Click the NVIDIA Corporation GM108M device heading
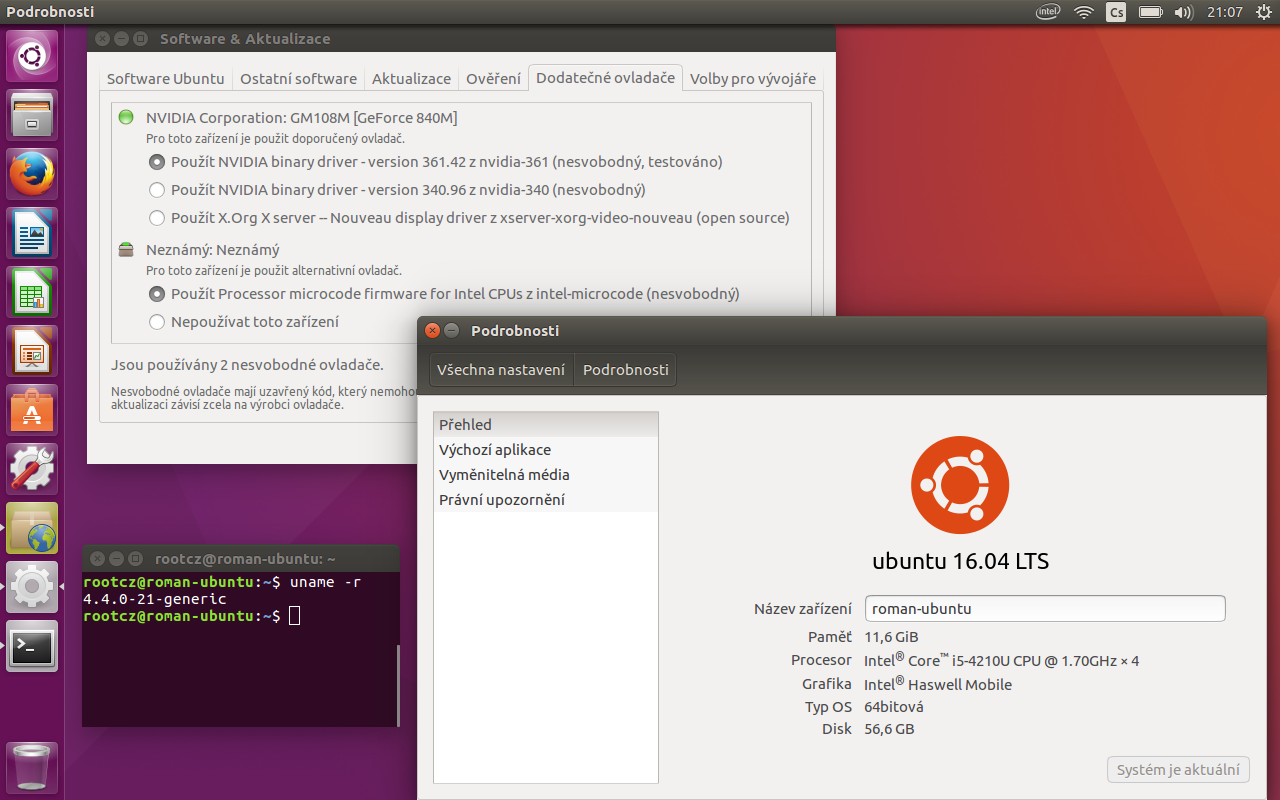The height and width of the screenshot is (800, 1280). [301, 118]
